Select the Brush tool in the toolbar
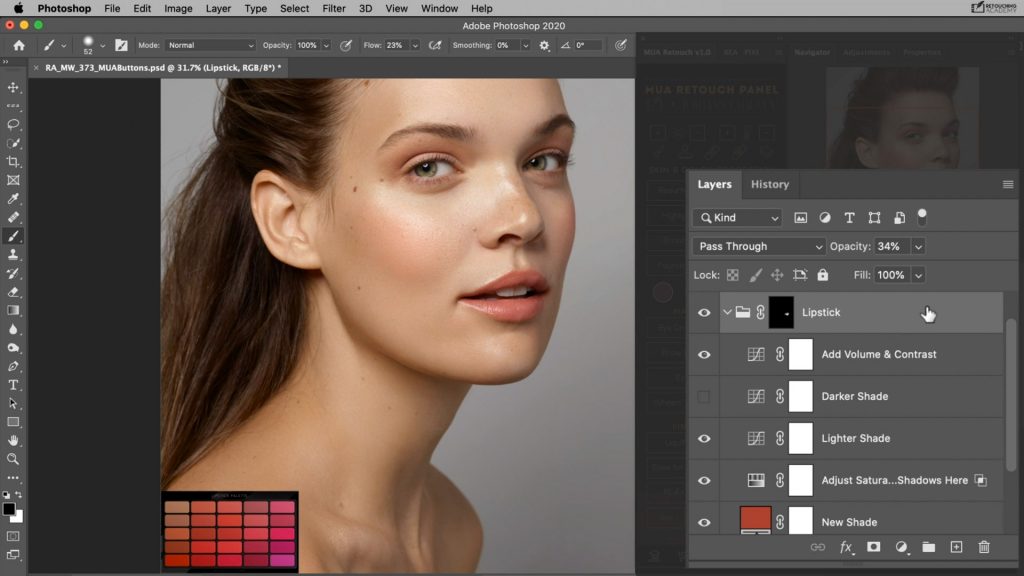This screenshot has height=576, width=1024. coord(13,236)
